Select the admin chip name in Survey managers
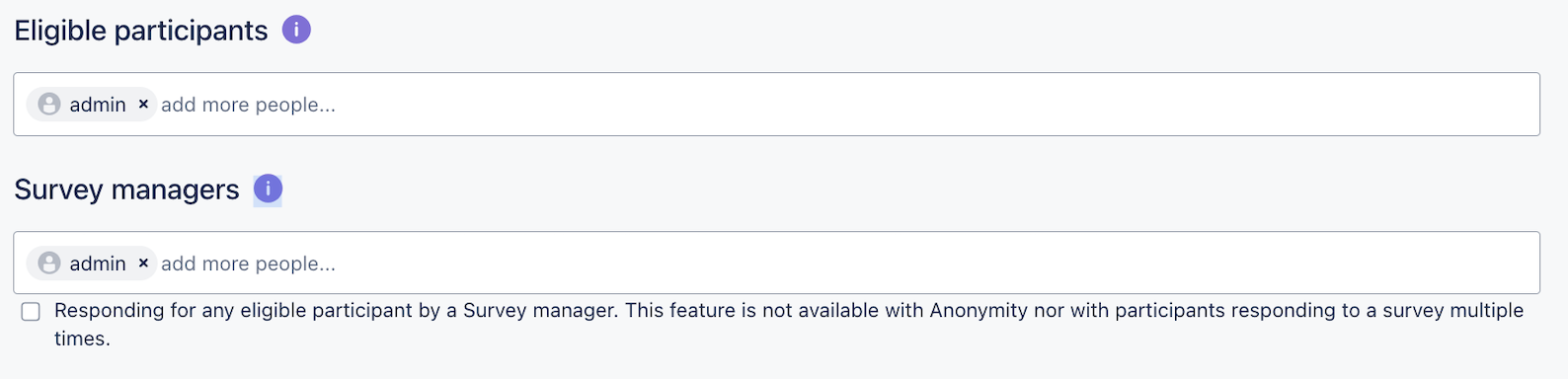This screenshot has height=379, width=1568. click(98, 263)
